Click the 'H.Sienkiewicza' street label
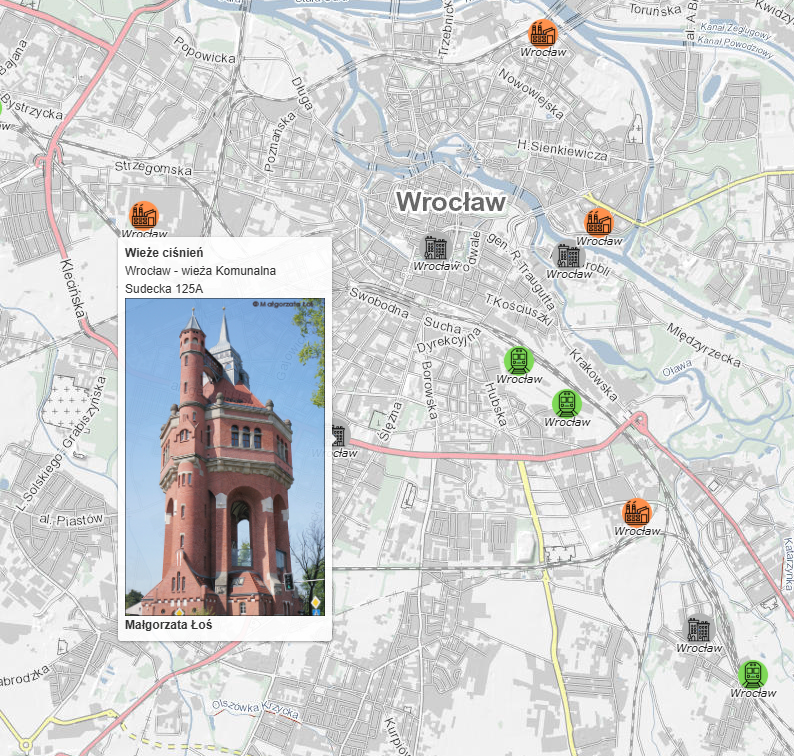This screenshot has height=756, width=794. pos(562,150)
